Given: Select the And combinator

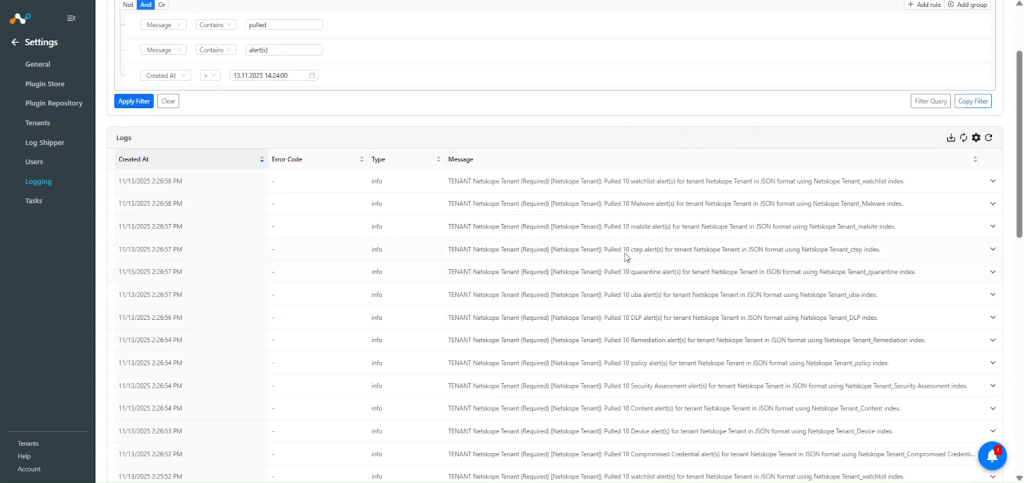Looking at the screenshot, I should [x=146, y=5].
